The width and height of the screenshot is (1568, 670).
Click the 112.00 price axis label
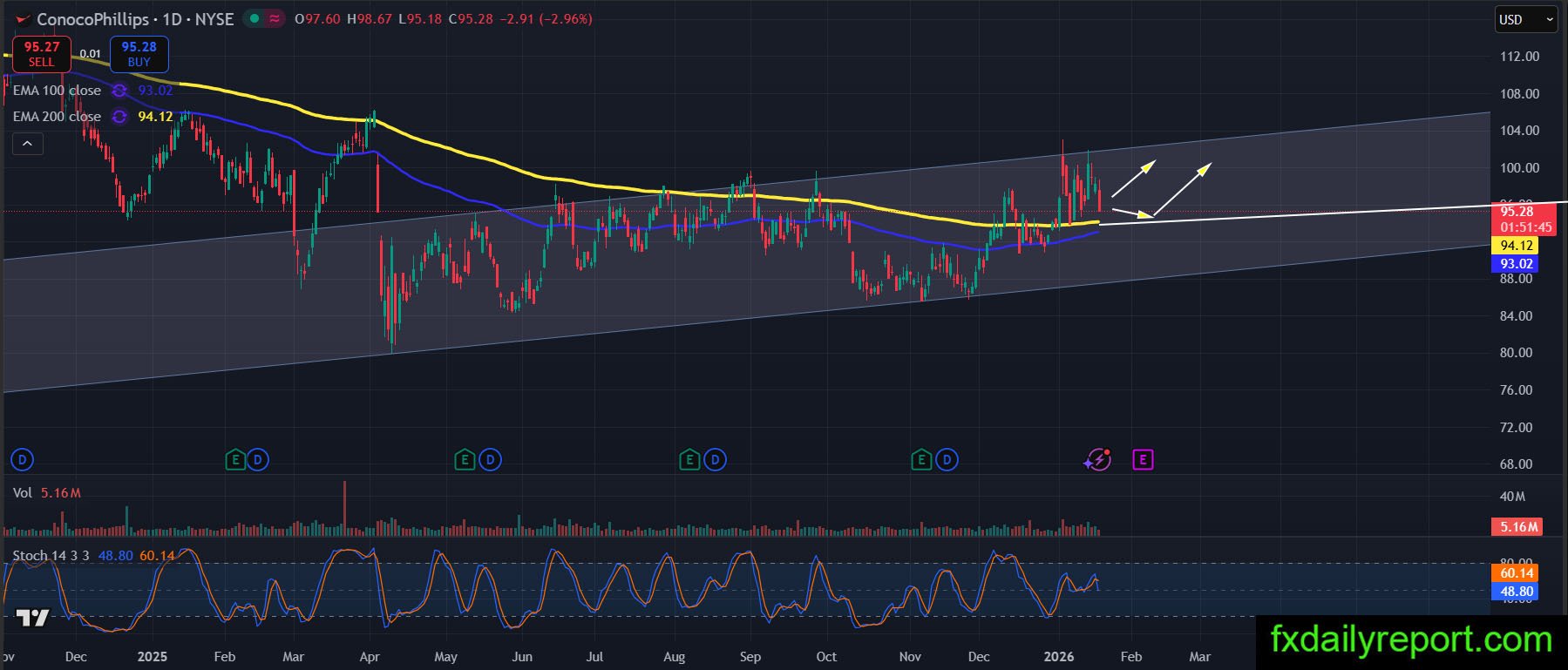pos(1519,57)
